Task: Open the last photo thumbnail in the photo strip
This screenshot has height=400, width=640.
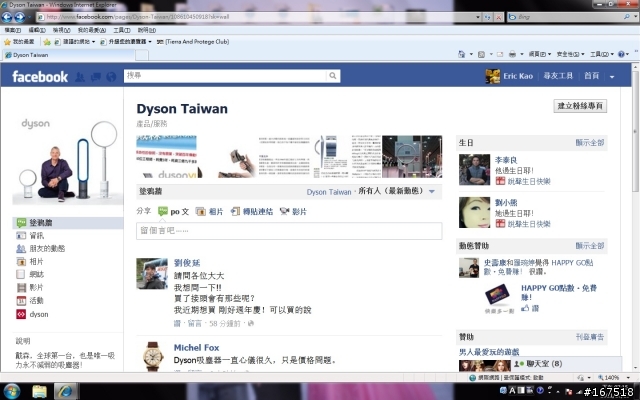Action: (x=412, y=157)
